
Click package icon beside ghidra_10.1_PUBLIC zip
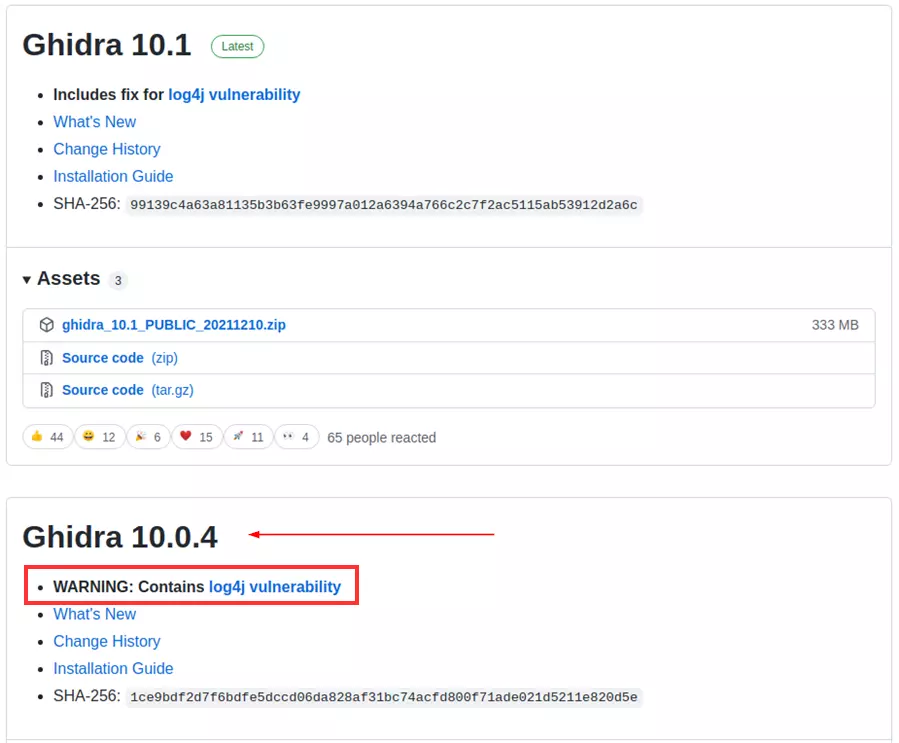coord(46,325)
